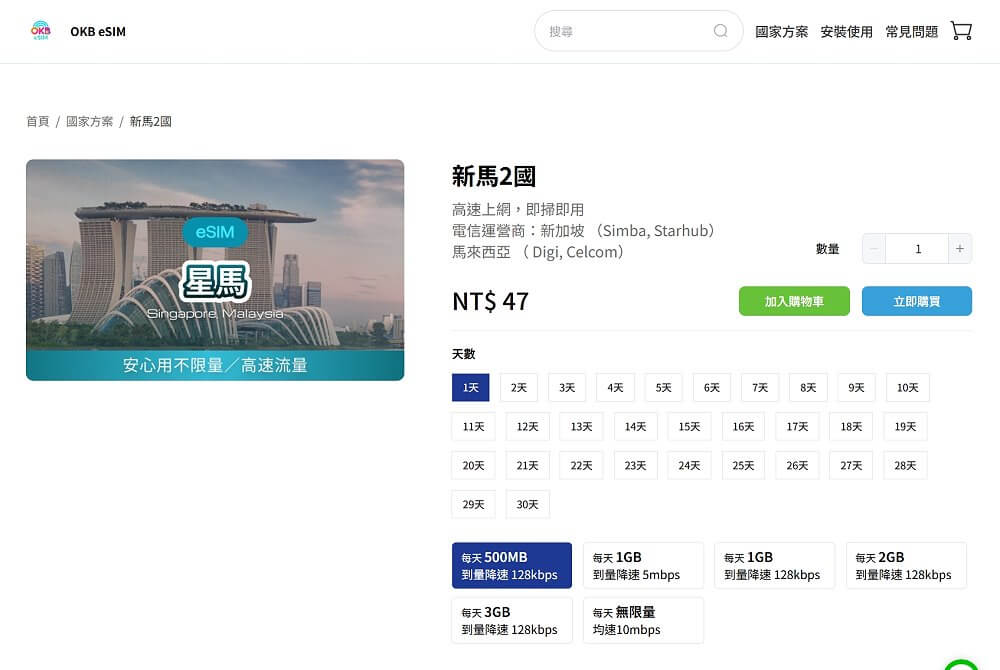Choose 每天 1GB plan throttled to 128kbps
Image resolution: width=1000 pixels, height=670 pixels.
pos(775,565)
